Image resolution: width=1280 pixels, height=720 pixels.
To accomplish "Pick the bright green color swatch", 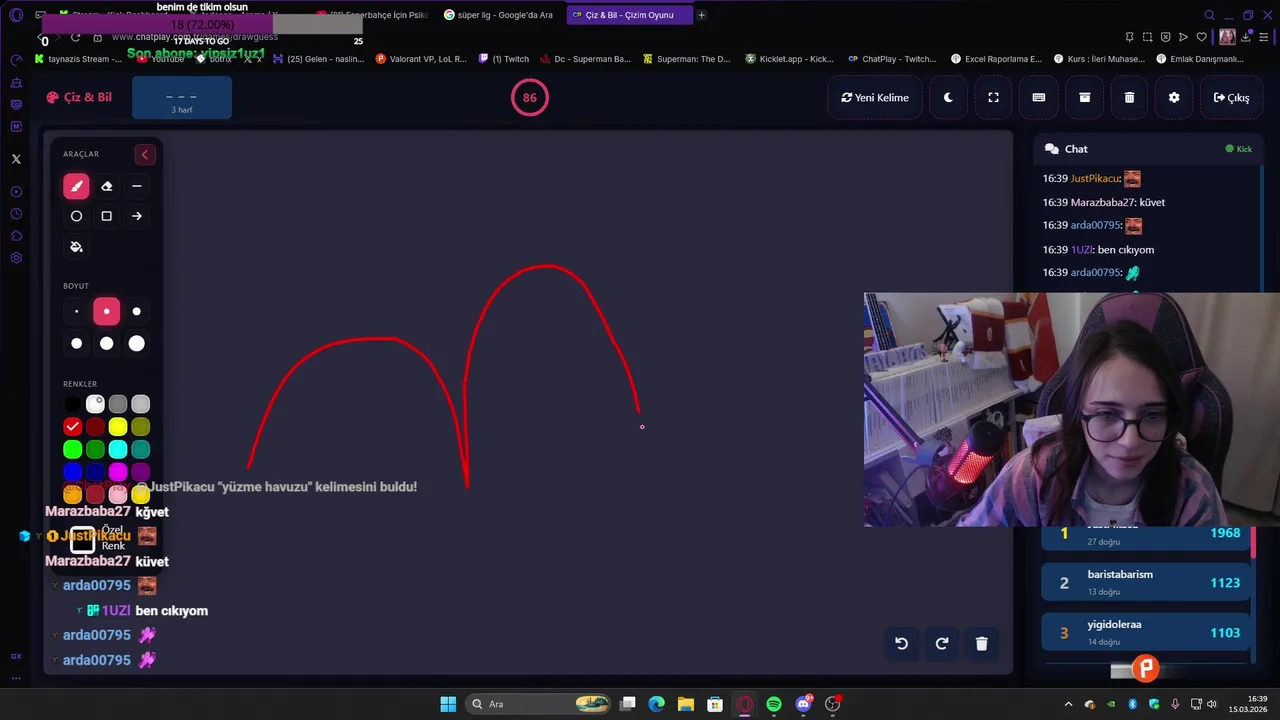I will (72, 450).
